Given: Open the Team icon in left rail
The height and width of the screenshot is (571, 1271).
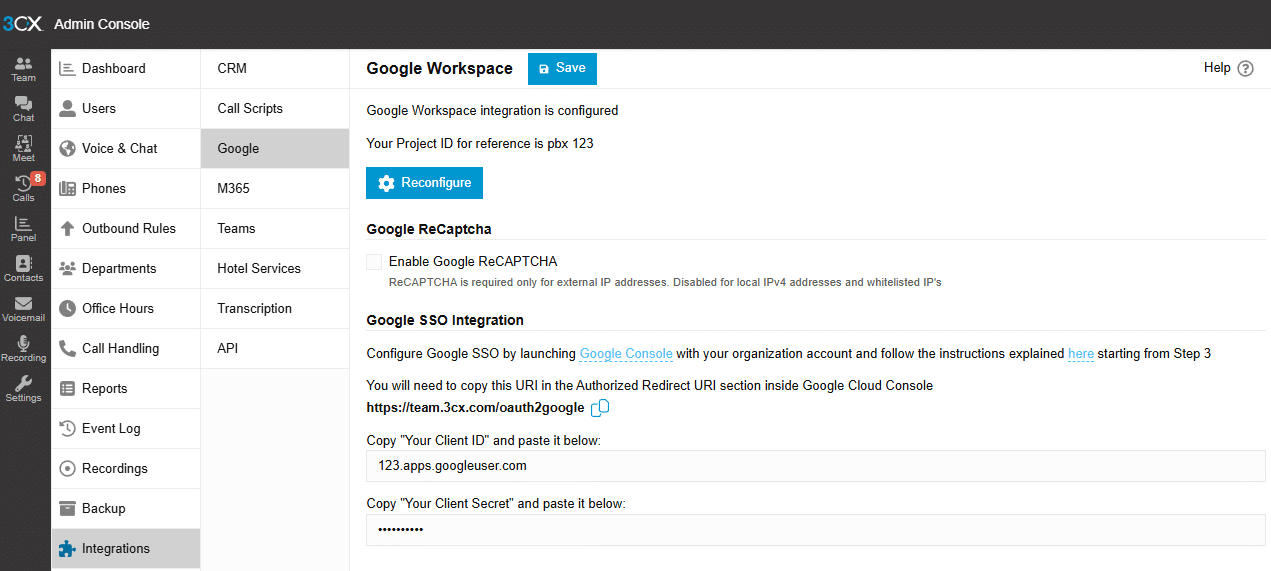Looking at the screenshot, I should pos(24,69).
